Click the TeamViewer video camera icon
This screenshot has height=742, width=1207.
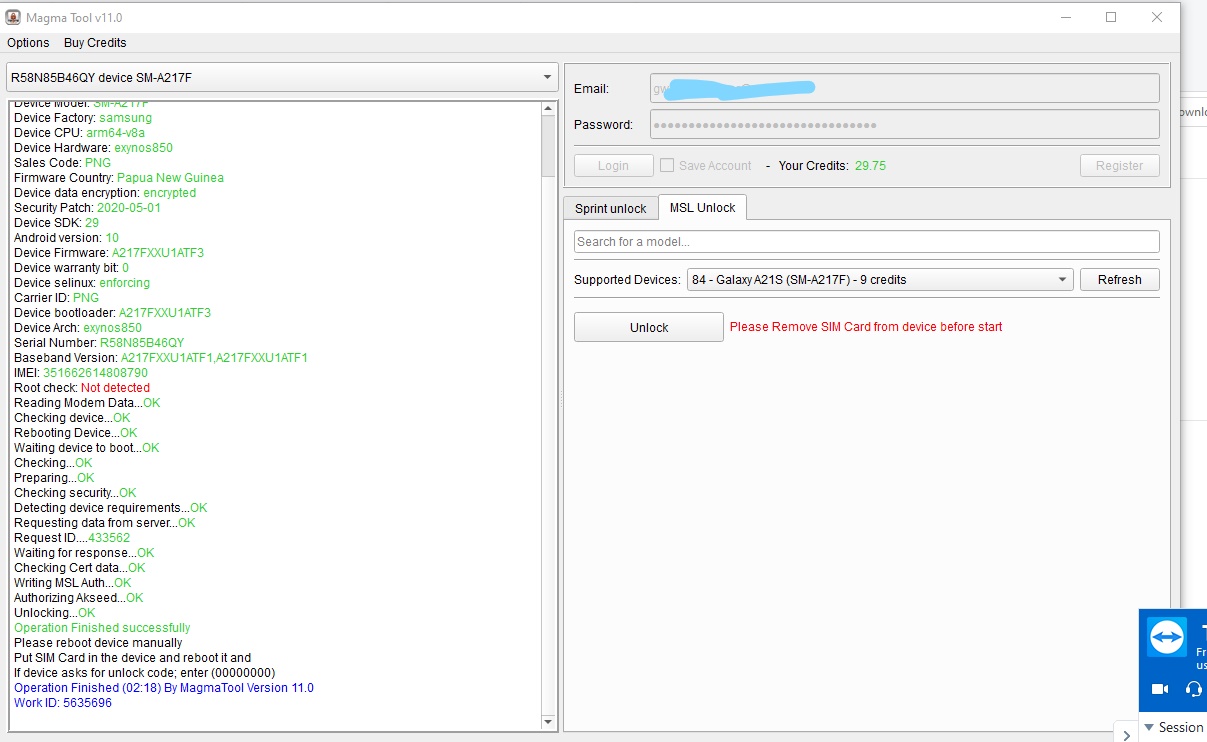point(1160,689)
